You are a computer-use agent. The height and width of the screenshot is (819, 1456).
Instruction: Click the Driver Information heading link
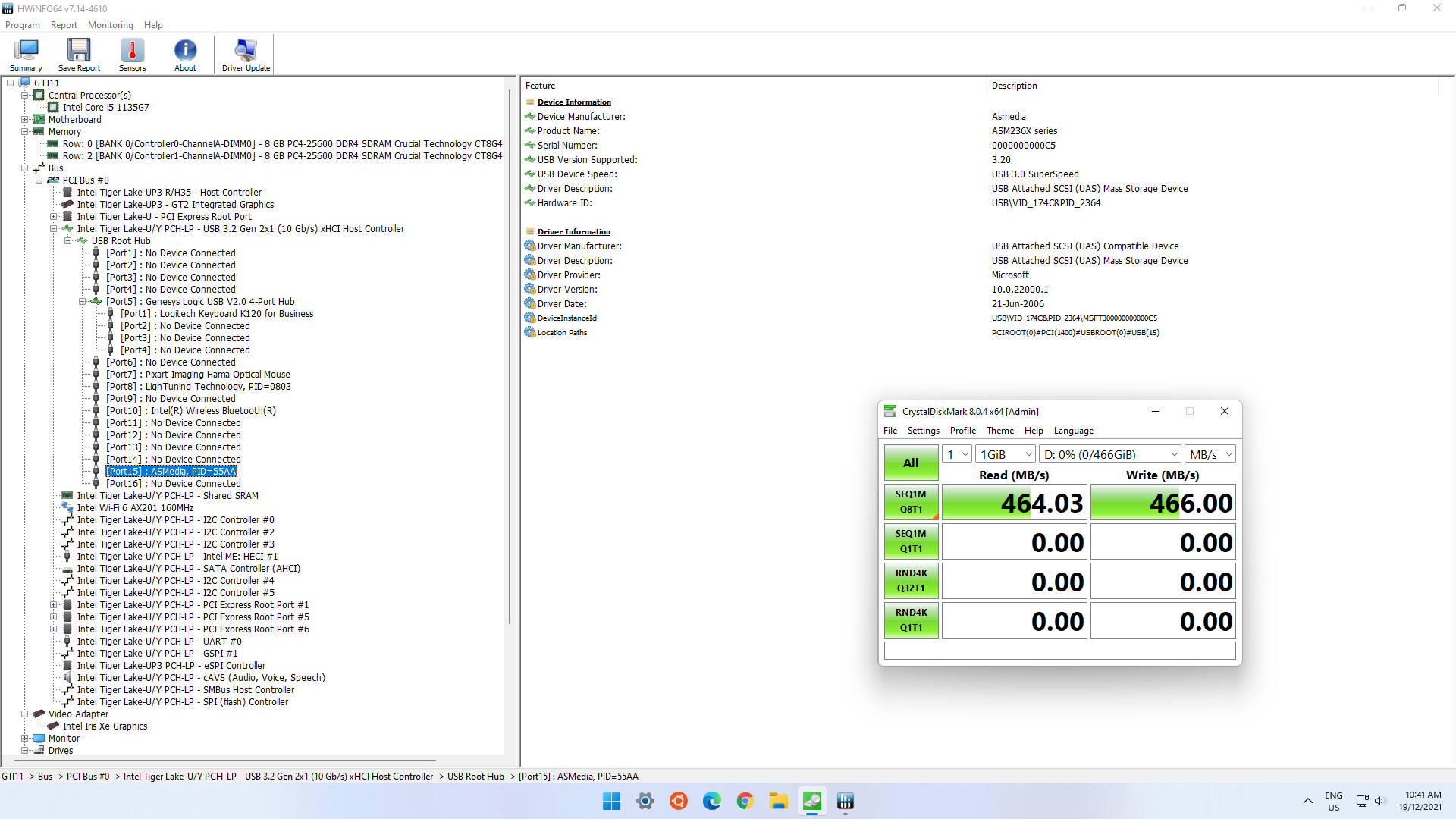coord(573,231)
